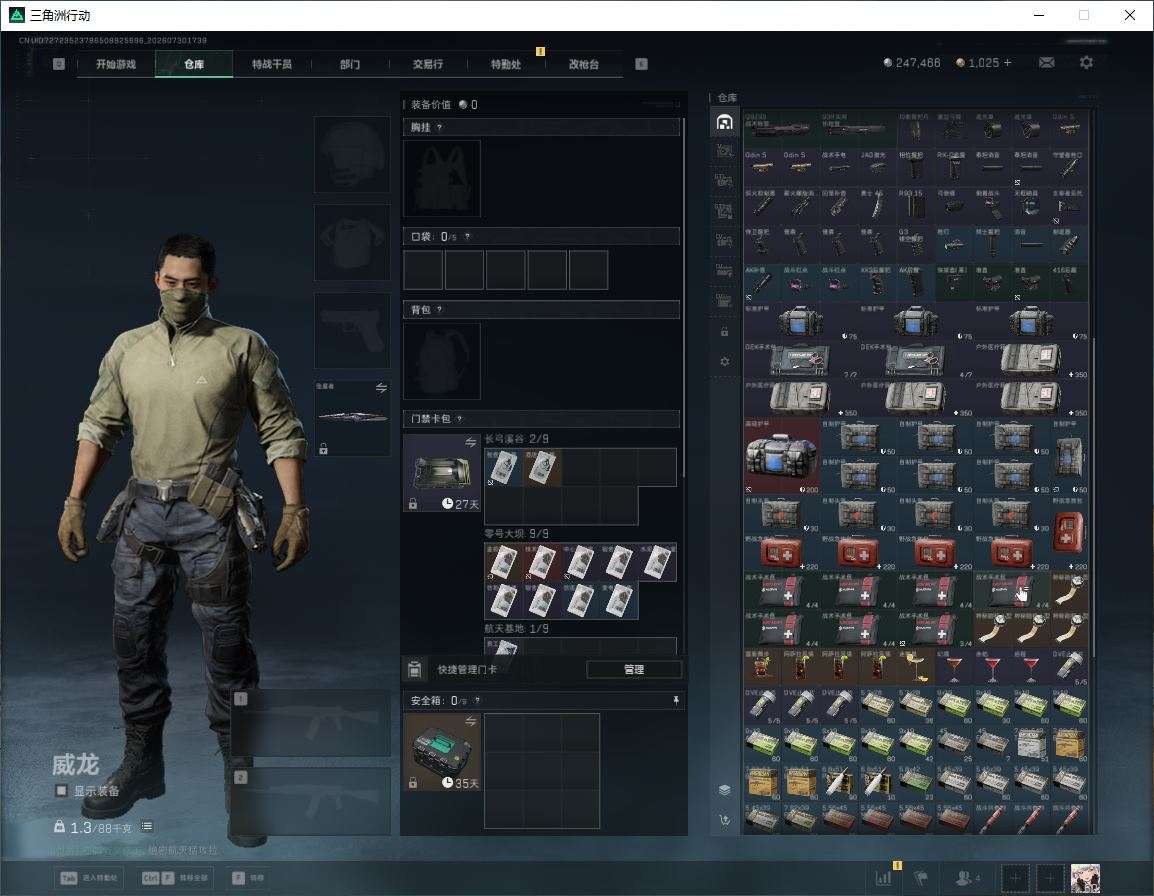1154x896 pixels.
Task: Click the Ctrl F shortcut button
Action: (x=174, y=878)
